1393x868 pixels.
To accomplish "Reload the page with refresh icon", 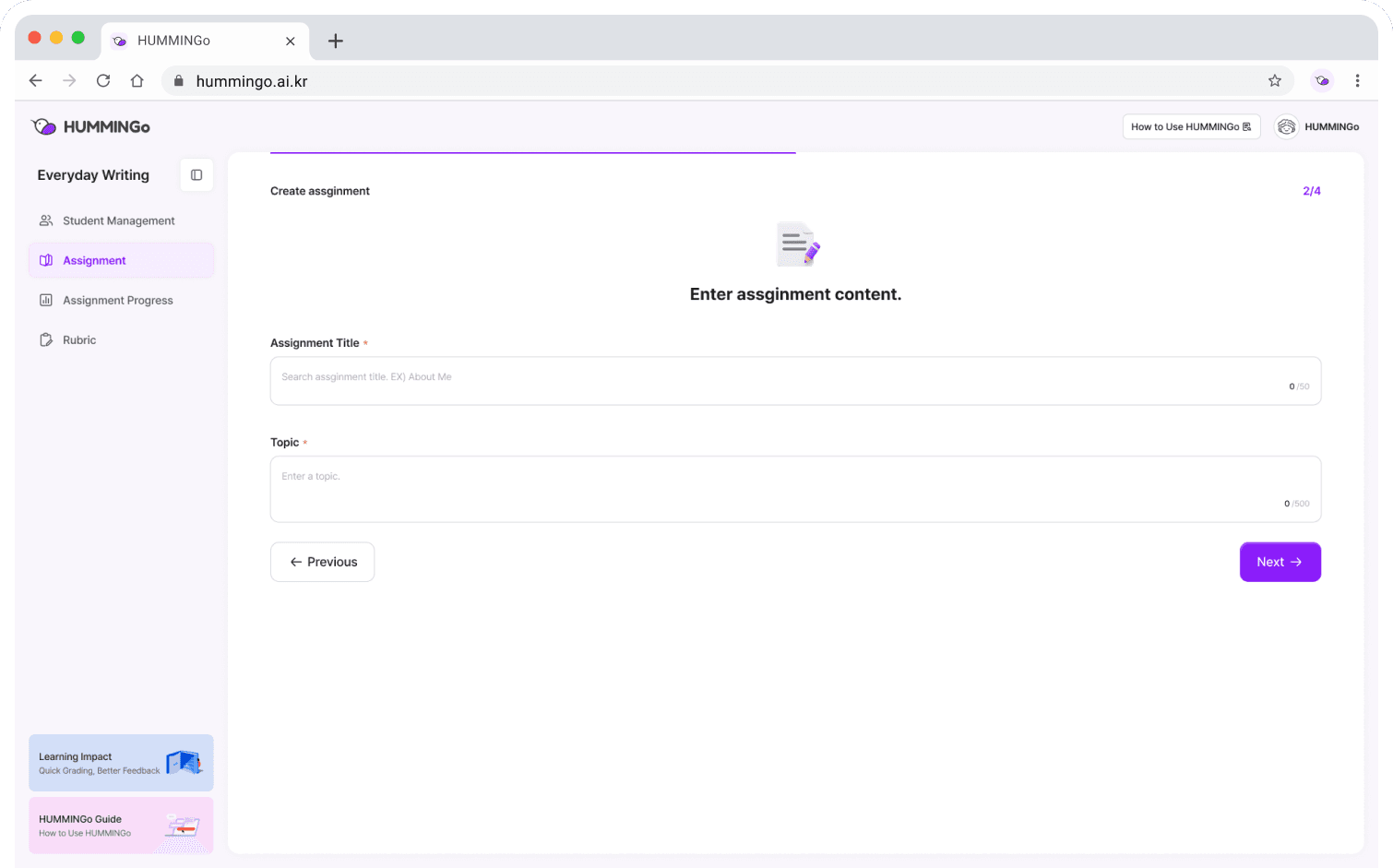I will pyautogui.click(x=103, y=80).
